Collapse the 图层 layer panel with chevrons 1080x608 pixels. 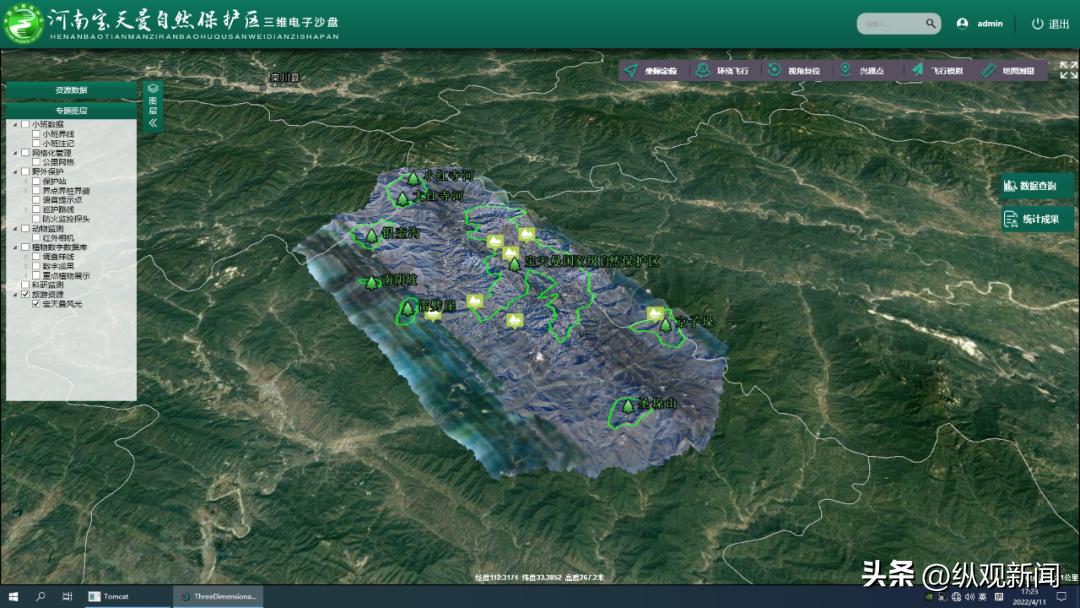point(153,123)
